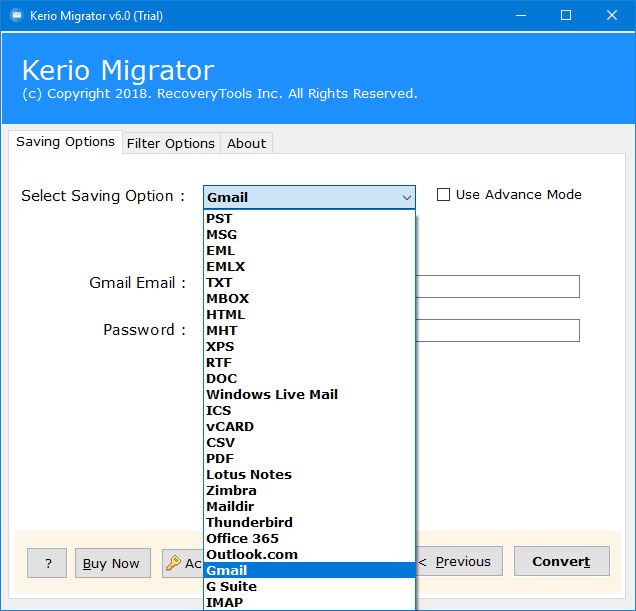Image resolution: width=636 pixels, height=611 pixels.
Task: Pick PDF saving option
Action: coord(309,458)
